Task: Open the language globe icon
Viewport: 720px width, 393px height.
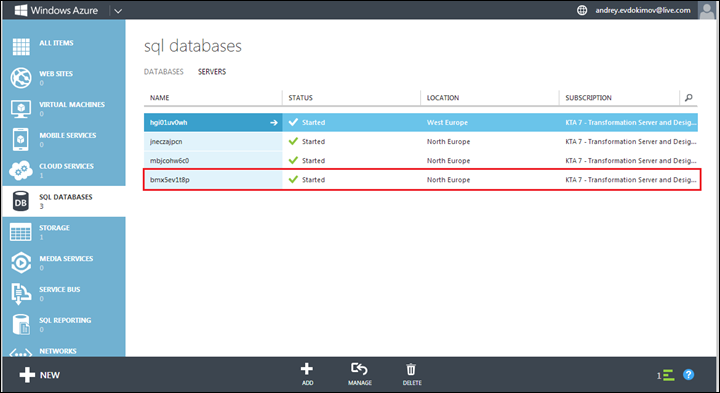Action: pyautogui.click(x=582, y=10)
